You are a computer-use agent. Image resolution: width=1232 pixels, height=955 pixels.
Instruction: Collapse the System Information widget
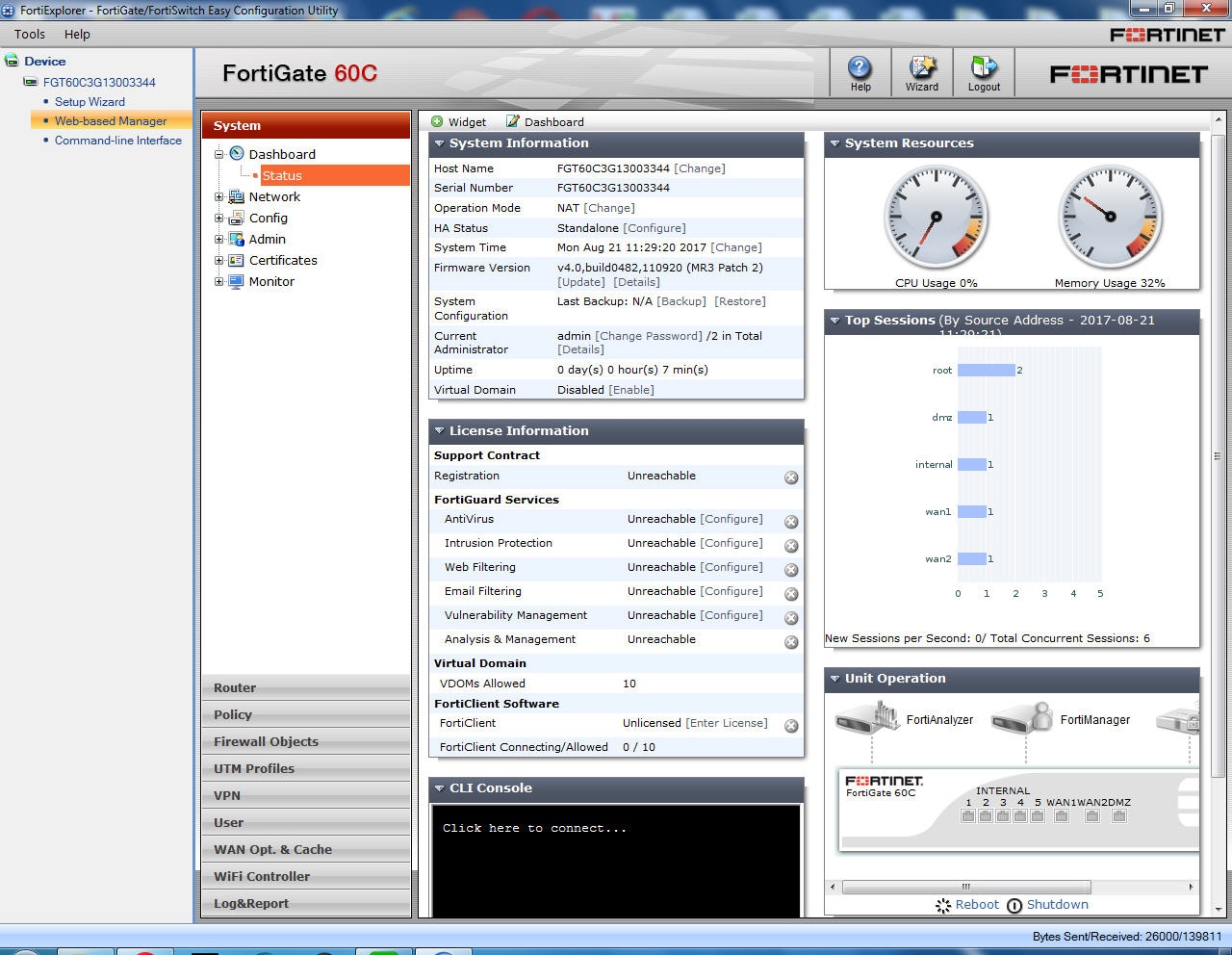pos(439,143)
